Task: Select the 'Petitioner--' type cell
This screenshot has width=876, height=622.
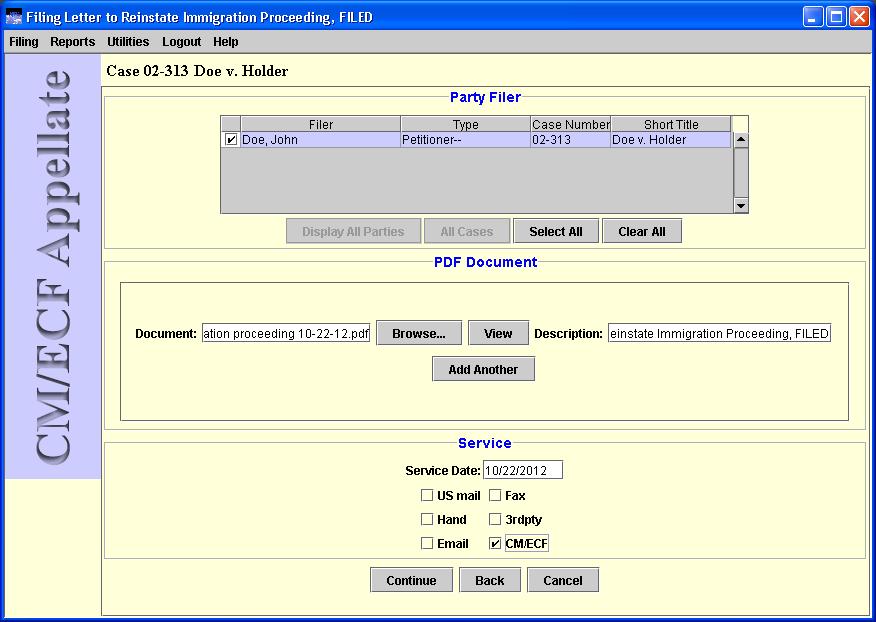Action: [465, 140]
